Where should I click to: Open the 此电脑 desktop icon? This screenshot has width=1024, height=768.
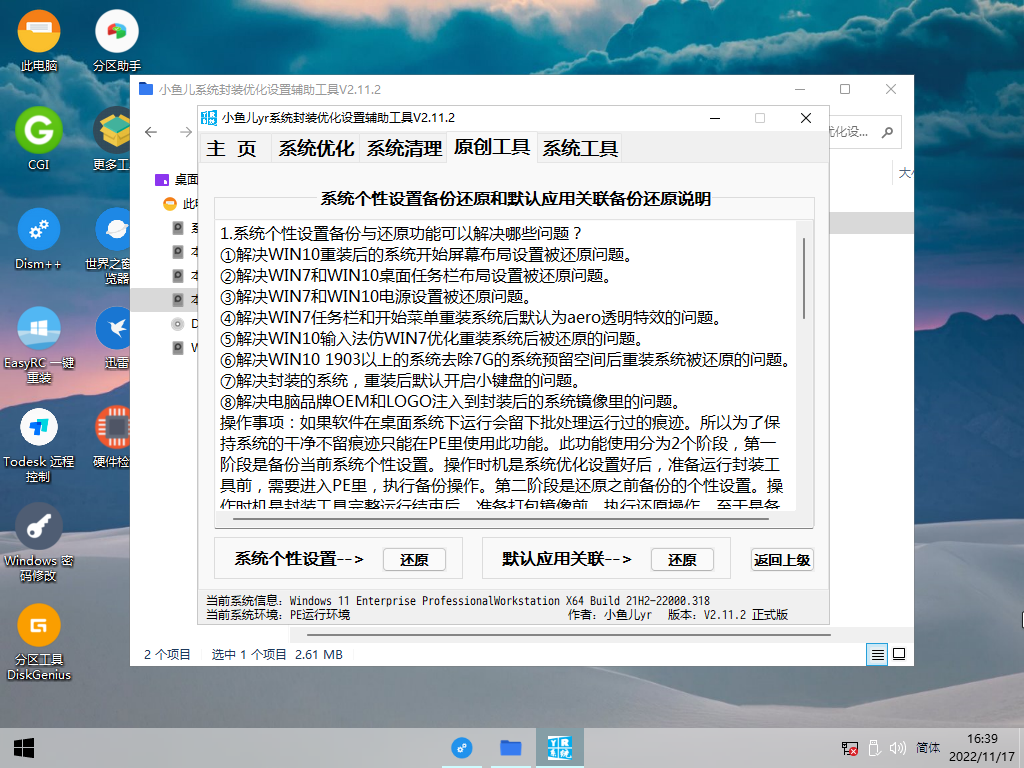pos(39,40)
